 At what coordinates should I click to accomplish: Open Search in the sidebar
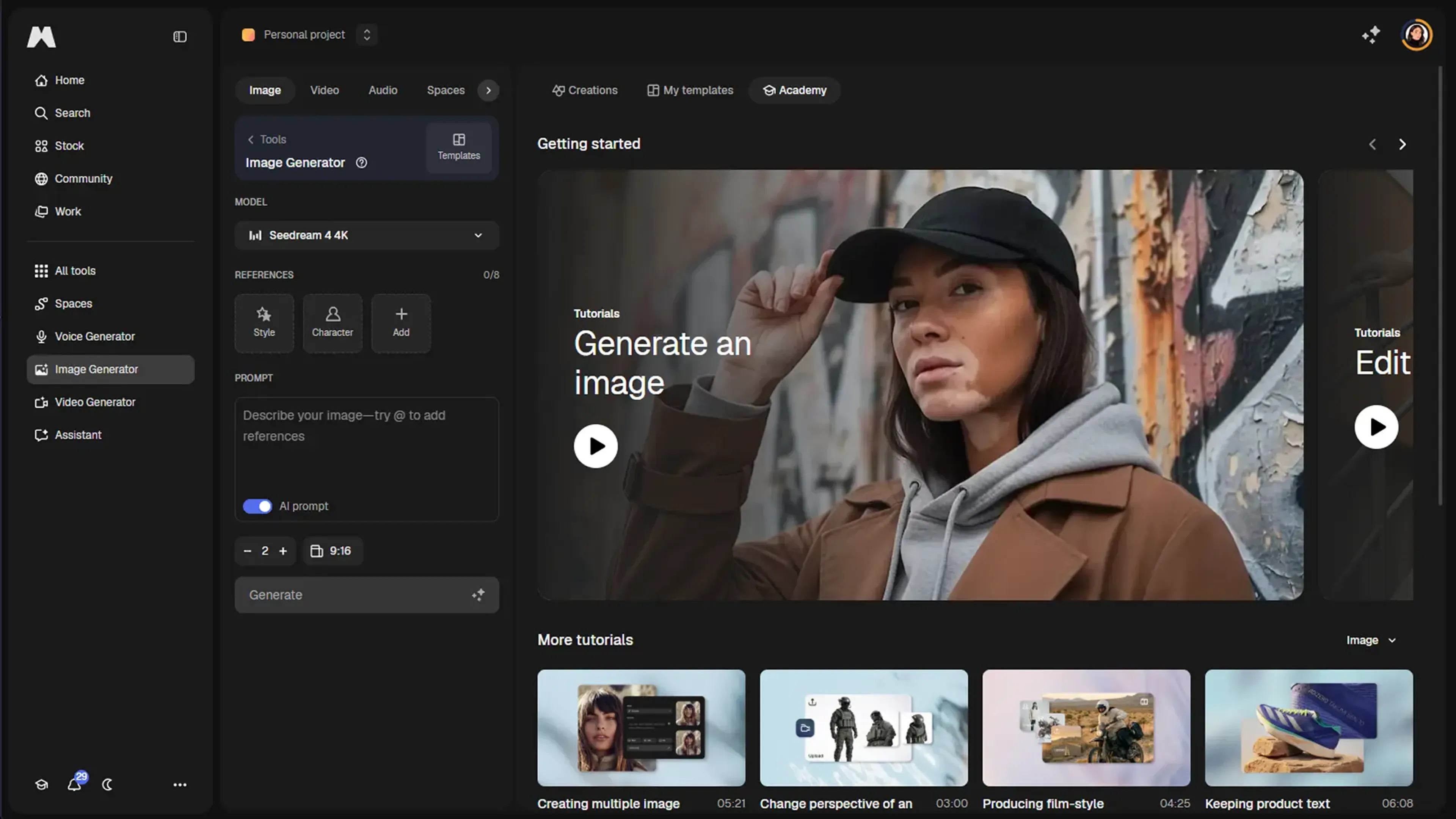[111, 113]
